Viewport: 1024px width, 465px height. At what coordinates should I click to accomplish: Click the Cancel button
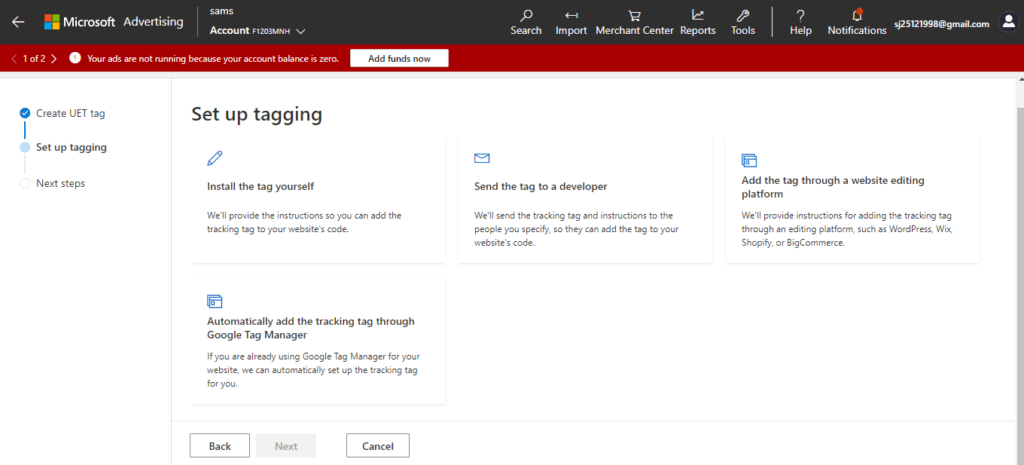click(x=377, y=446)
